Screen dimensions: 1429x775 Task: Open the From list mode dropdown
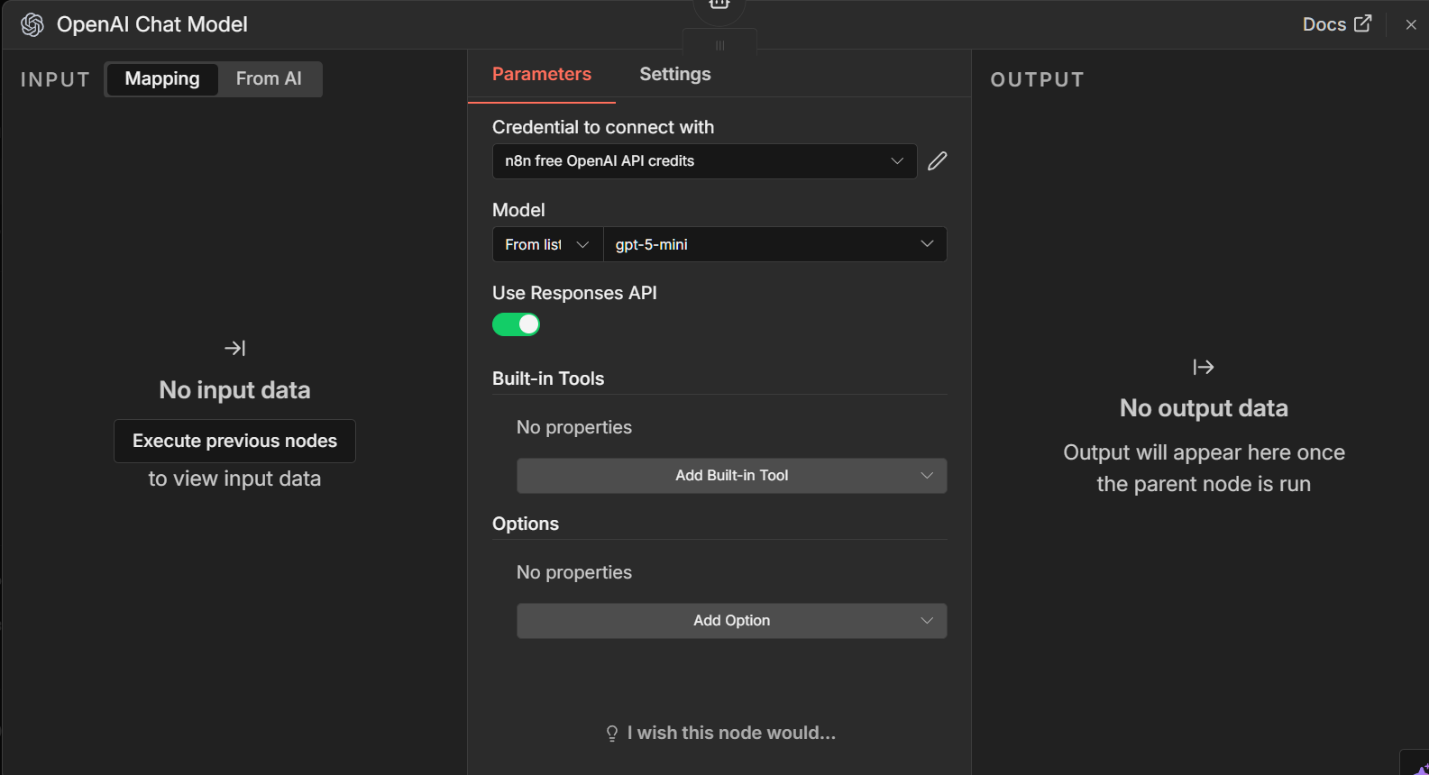click(x=547, y=244)
